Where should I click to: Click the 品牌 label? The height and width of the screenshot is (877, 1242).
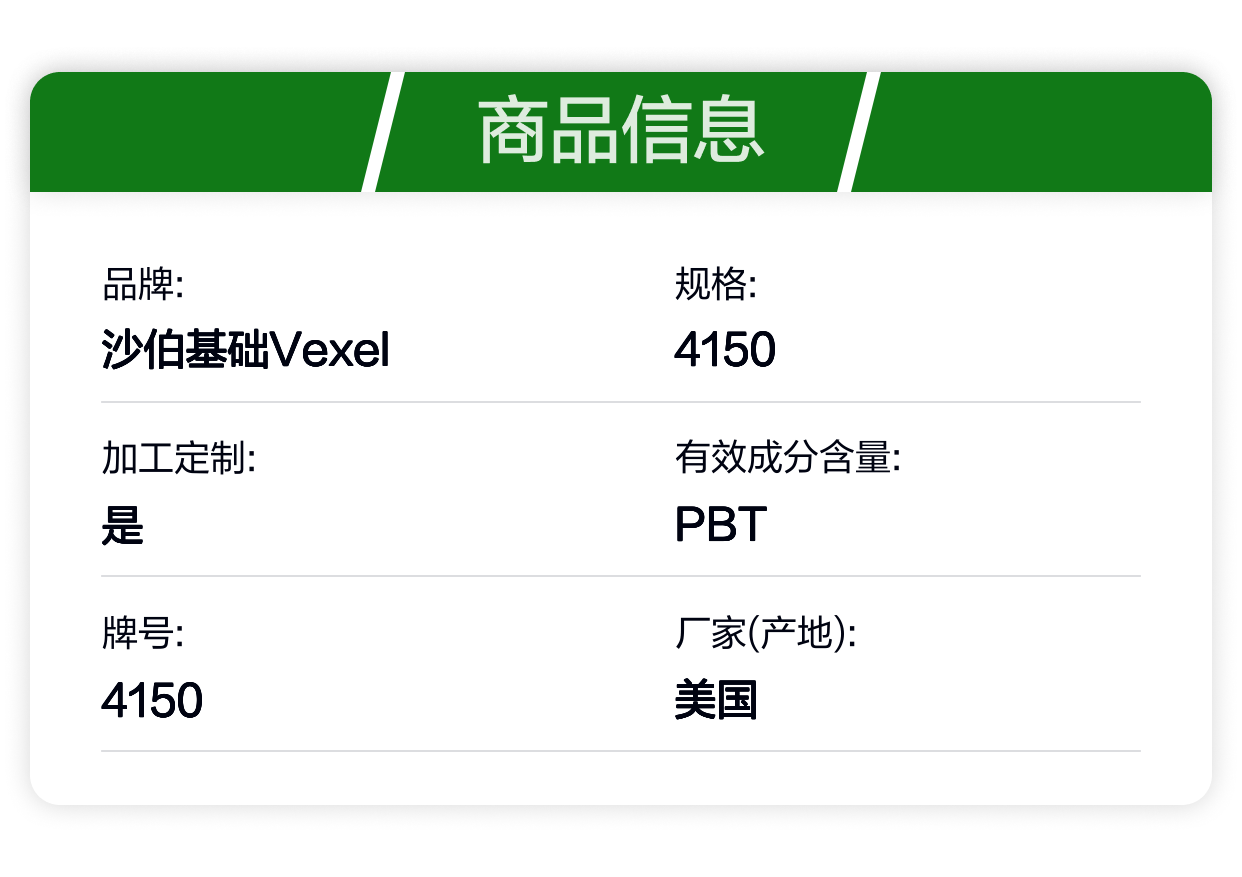142,286
